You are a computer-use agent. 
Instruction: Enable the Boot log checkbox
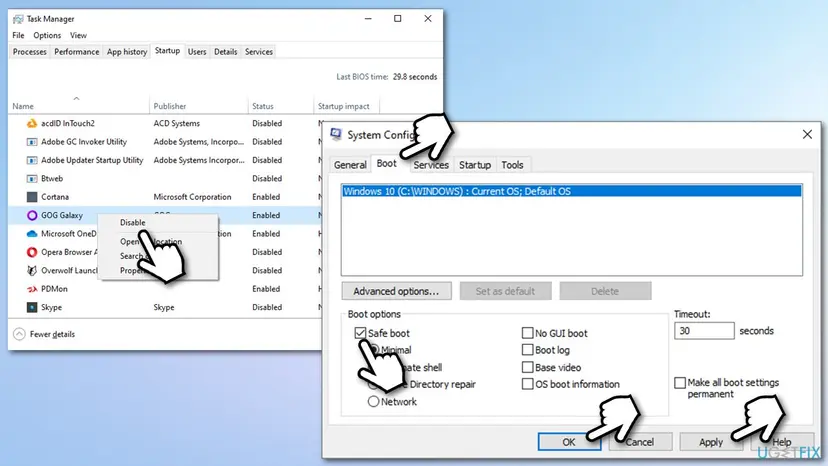point(527,350)
